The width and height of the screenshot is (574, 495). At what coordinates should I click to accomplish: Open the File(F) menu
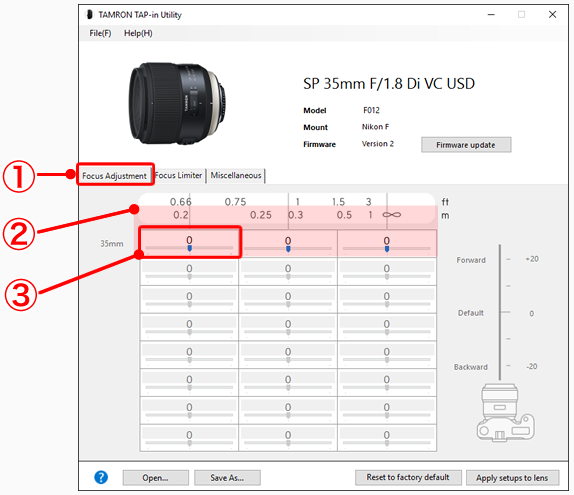click(x=100, y=33)
